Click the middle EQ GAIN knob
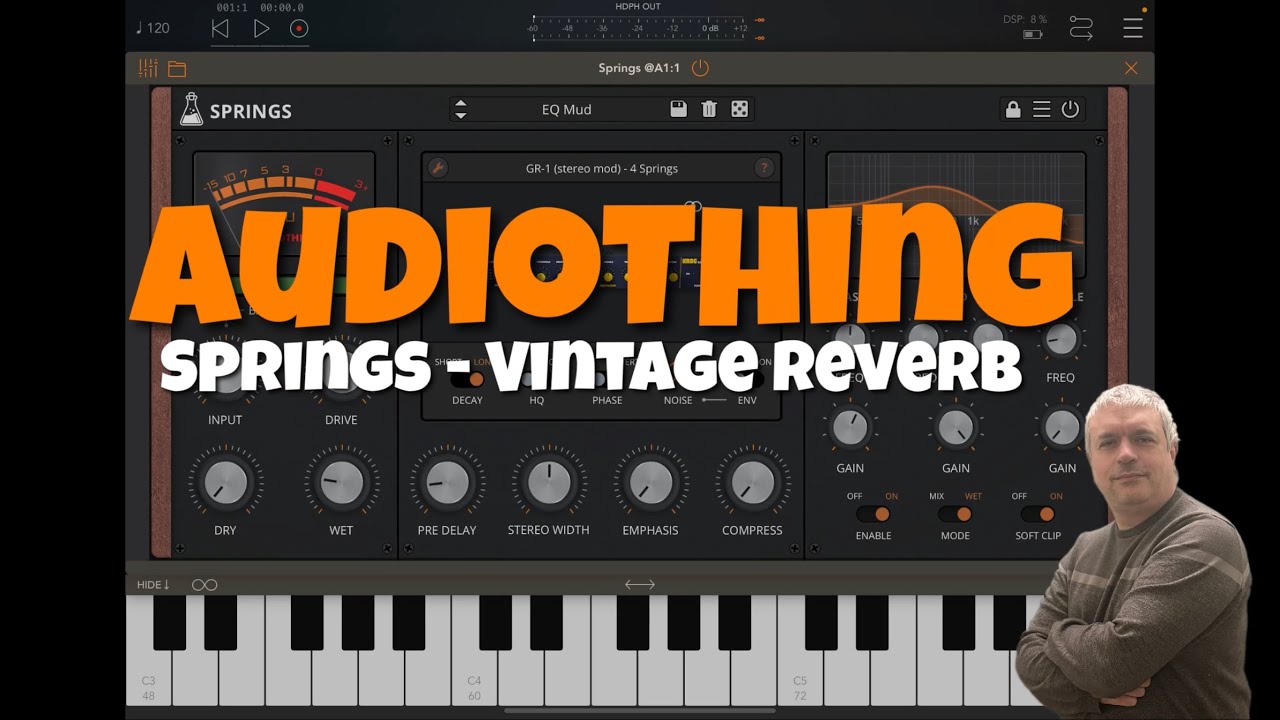 pyautogui.click(x=955, y=428)
